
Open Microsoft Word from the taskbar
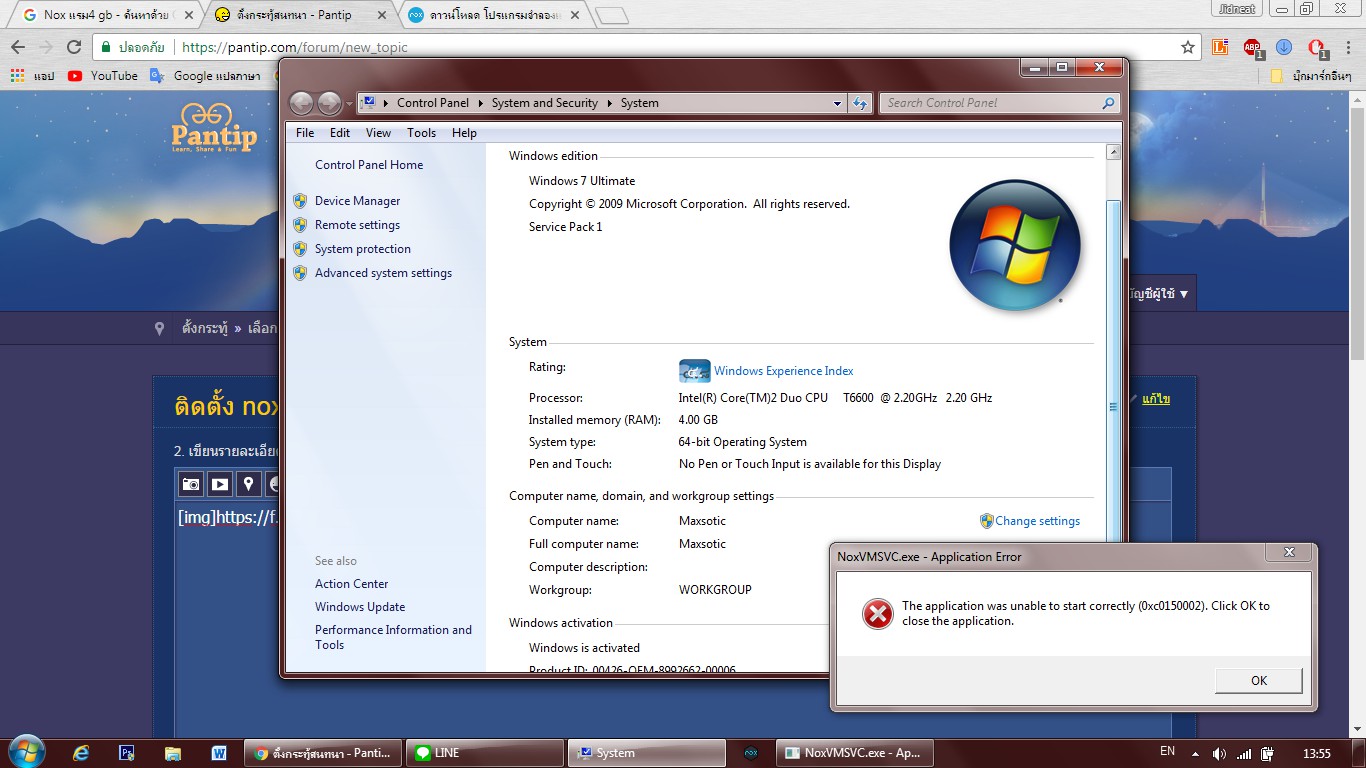click(219, 753)
